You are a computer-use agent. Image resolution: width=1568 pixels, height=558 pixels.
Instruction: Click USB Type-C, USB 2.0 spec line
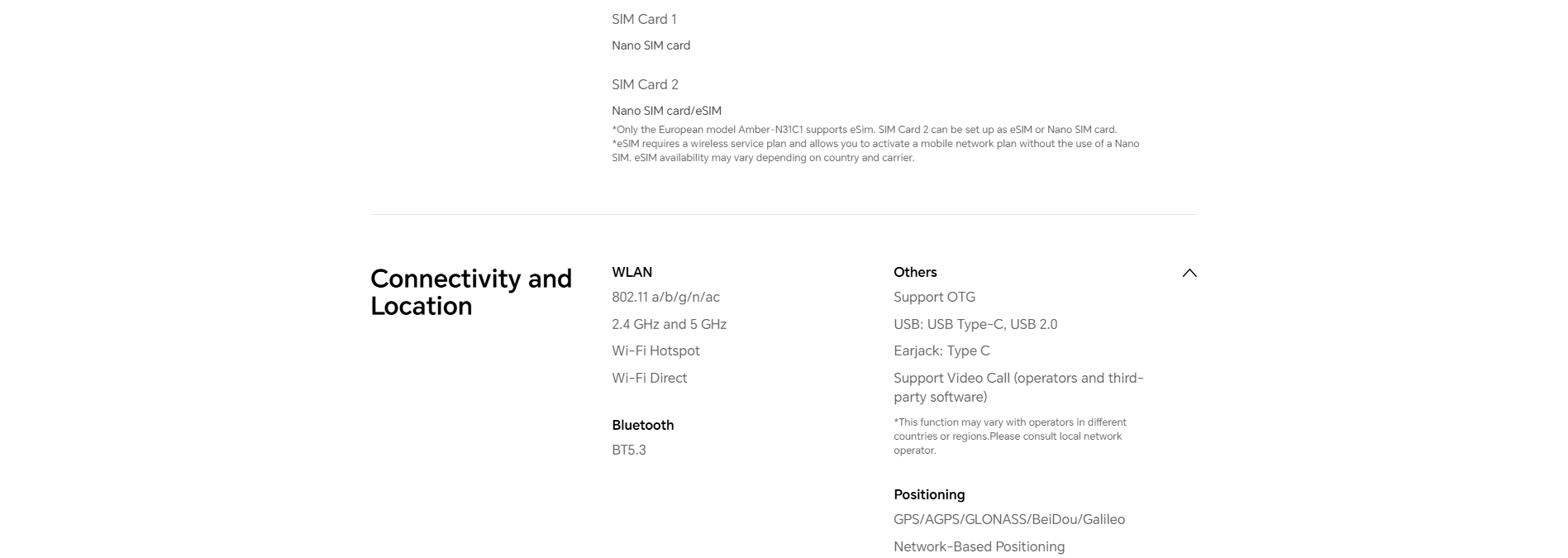[975, 324]
